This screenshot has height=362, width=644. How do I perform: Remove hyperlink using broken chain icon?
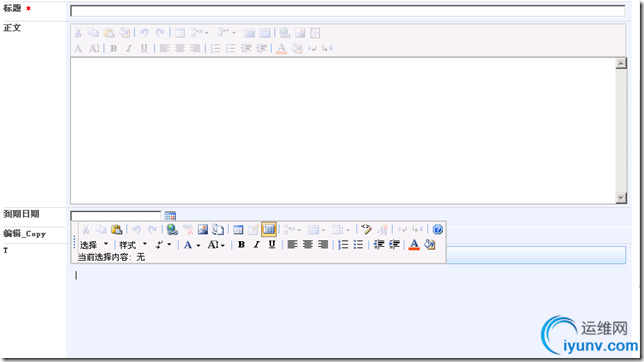pyautogui.click(x=188, y=229)
